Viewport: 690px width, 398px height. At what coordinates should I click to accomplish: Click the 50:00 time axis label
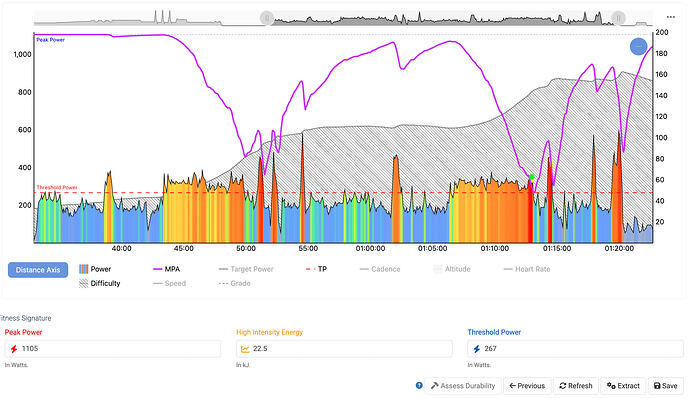[x=246, y=248]
